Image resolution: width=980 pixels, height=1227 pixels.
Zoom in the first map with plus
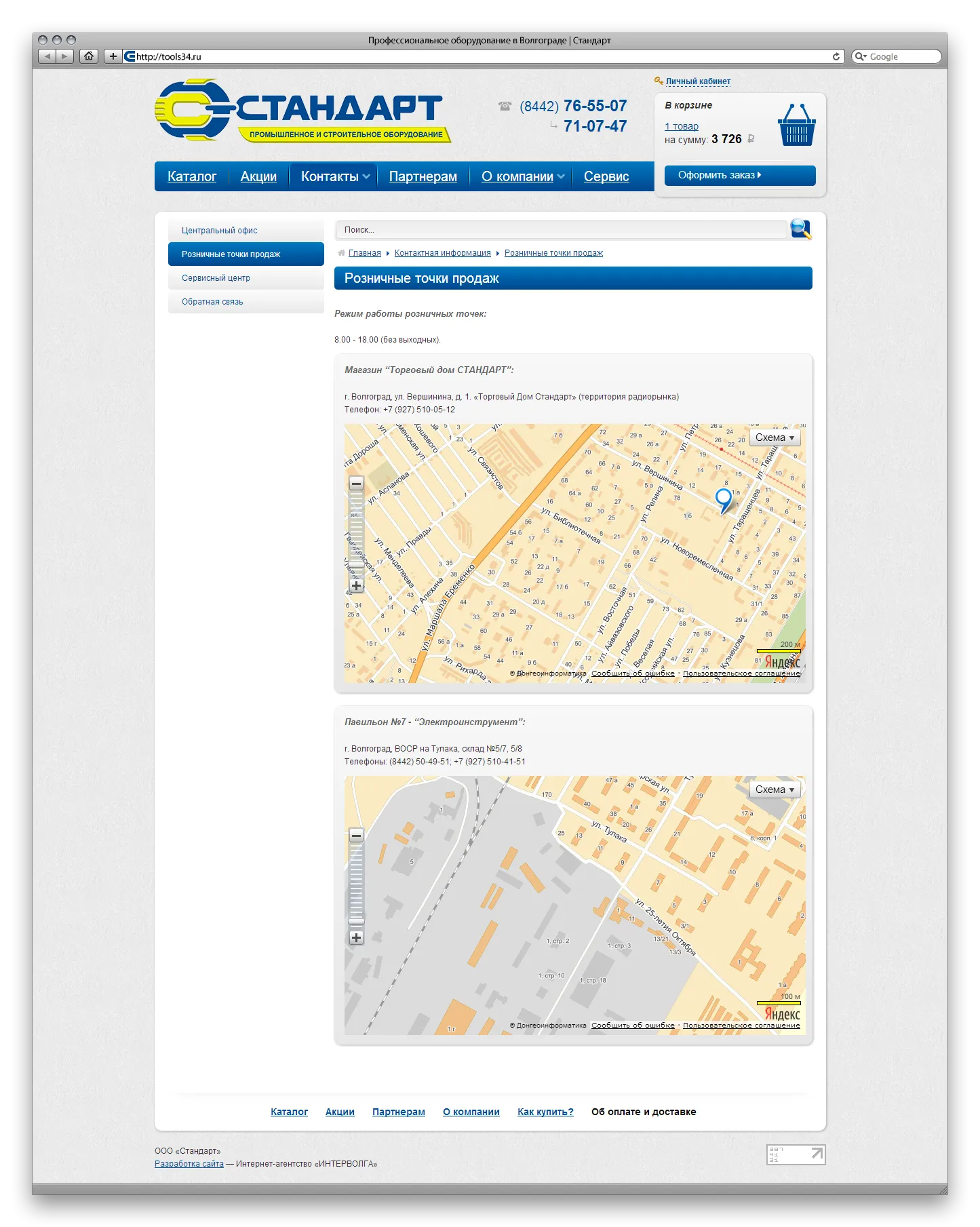[356, 585]
